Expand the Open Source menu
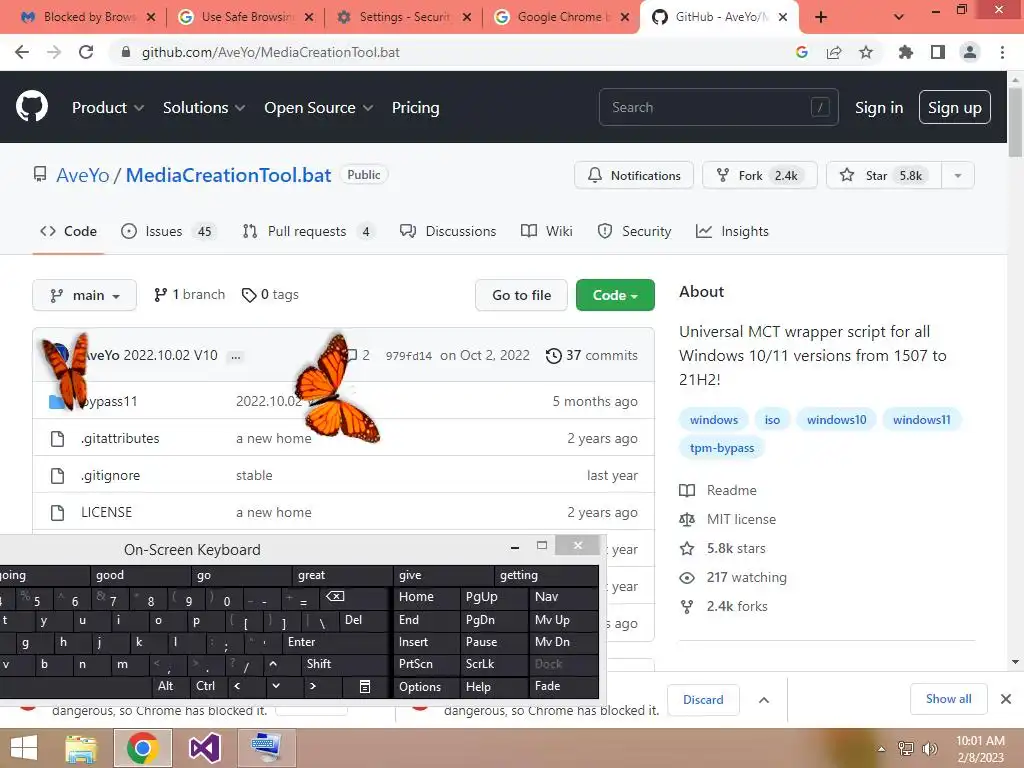1024x768 pixels. (x=319, y=107)
